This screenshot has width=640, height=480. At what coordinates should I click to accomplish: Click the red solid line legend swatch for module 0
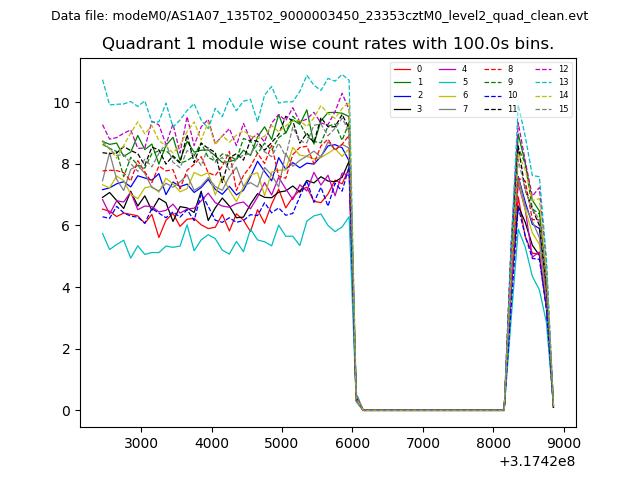coord(404,69)
